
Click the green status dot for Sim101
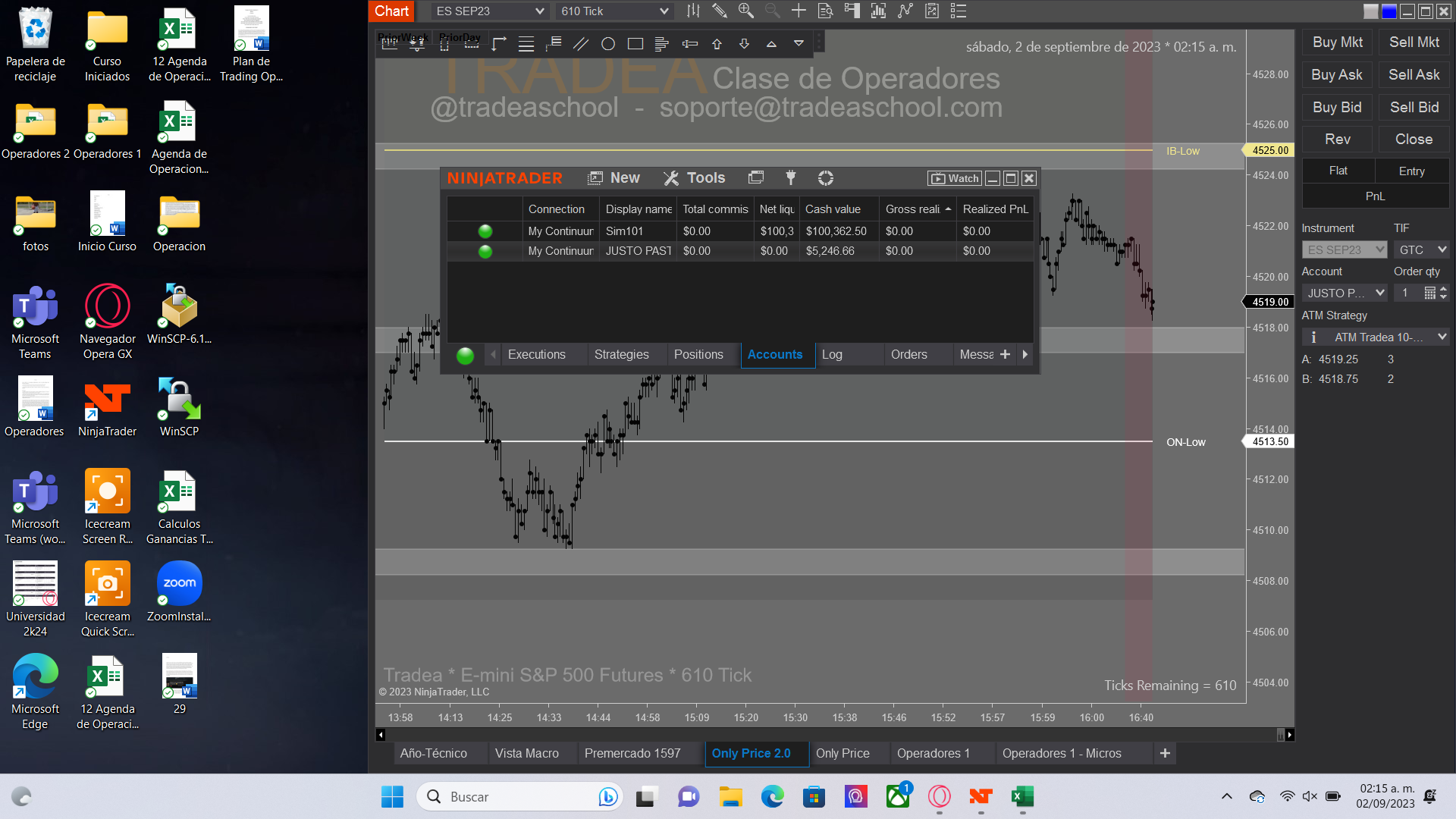(x=485, y=231)
